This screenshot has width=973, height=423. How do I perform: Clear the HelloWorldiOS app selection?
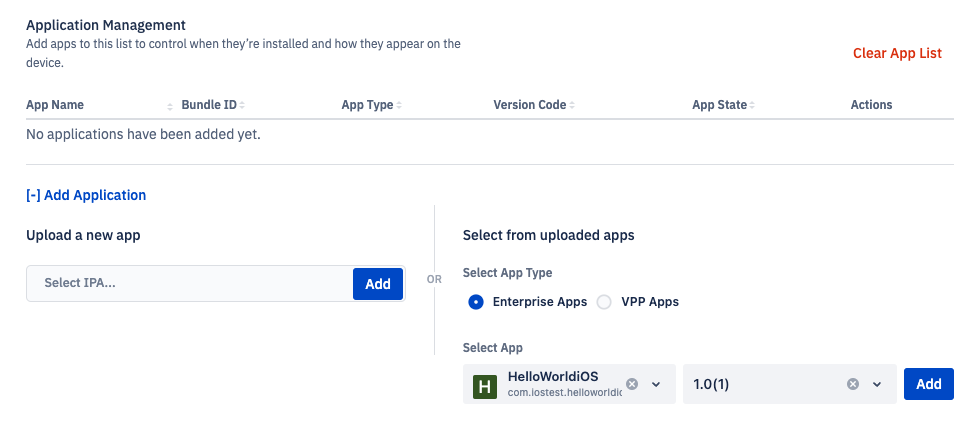click(x=632, y=384)
